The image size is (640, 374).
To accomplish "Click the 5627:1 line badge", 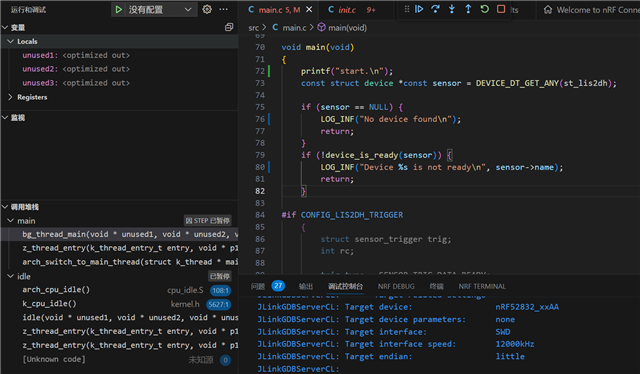I will click(x=218, y=304).
